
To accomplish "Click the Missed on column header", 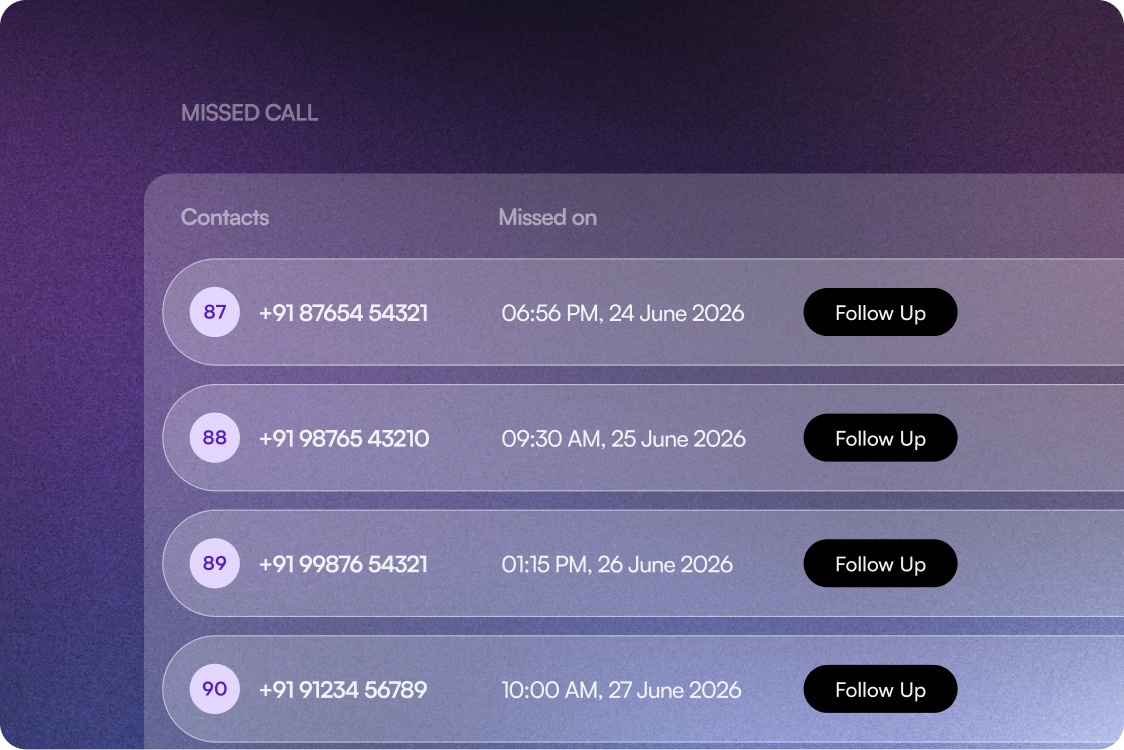I will point(547,217).
